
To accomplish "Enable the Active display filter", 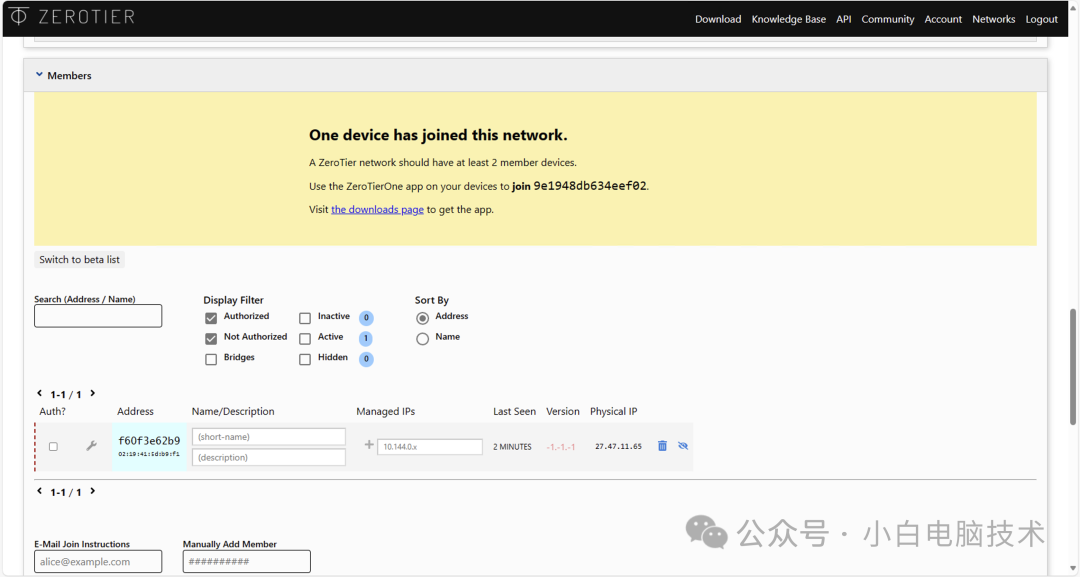I will (304, 339).
